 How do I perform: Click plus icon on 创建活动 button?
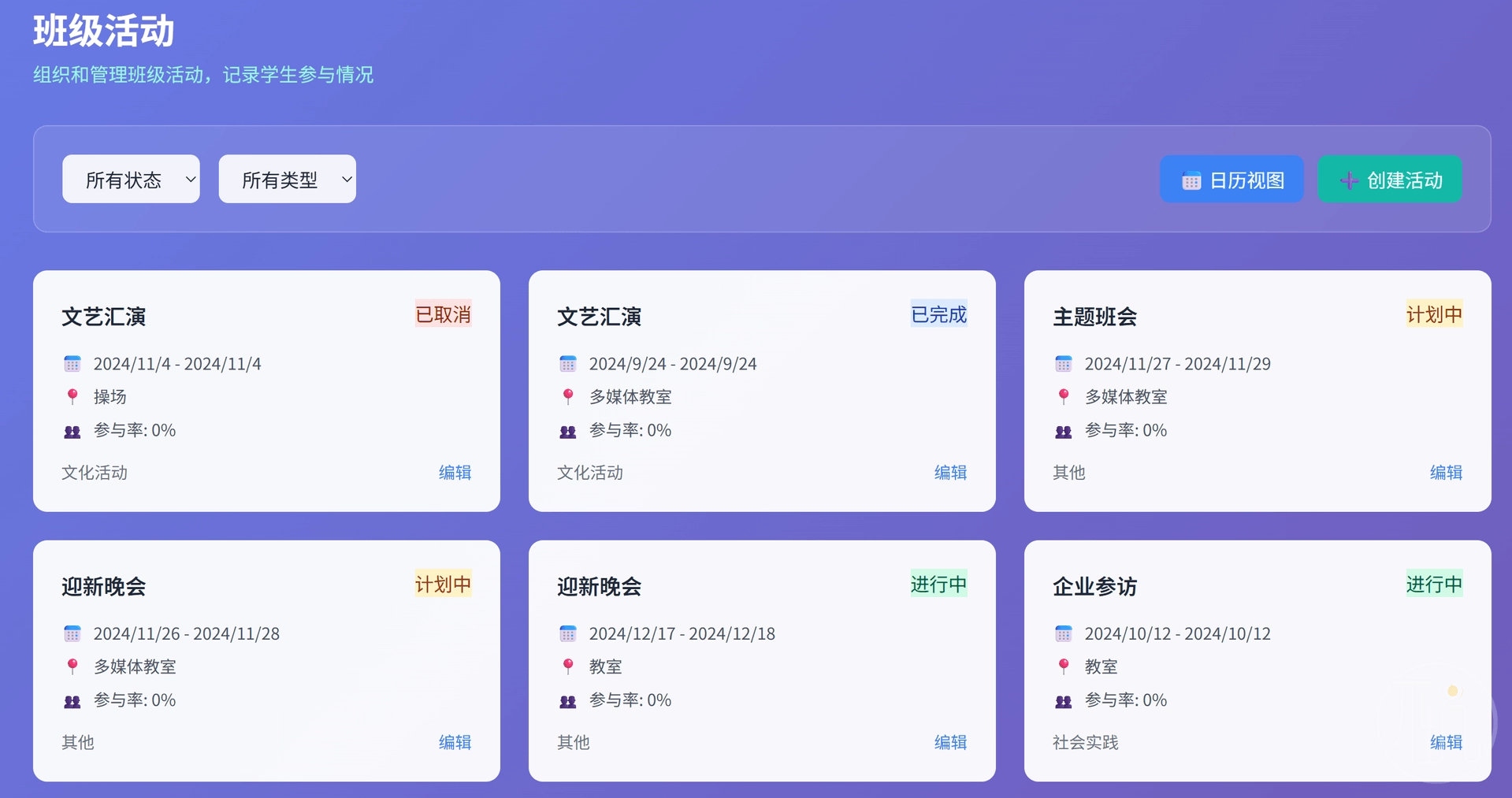point(1348,181)
